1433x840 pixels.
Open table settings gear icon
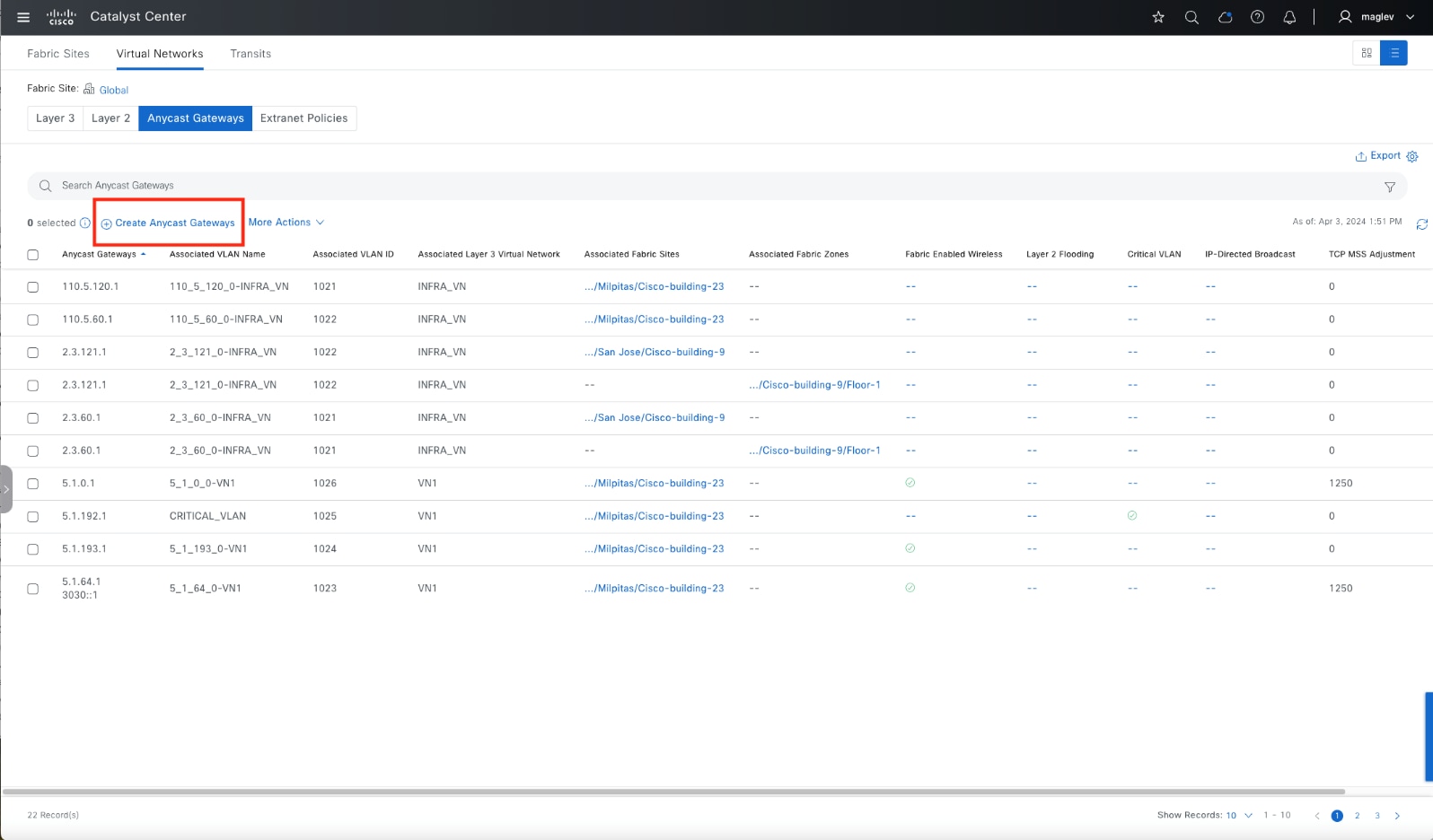click(1412, 156)
